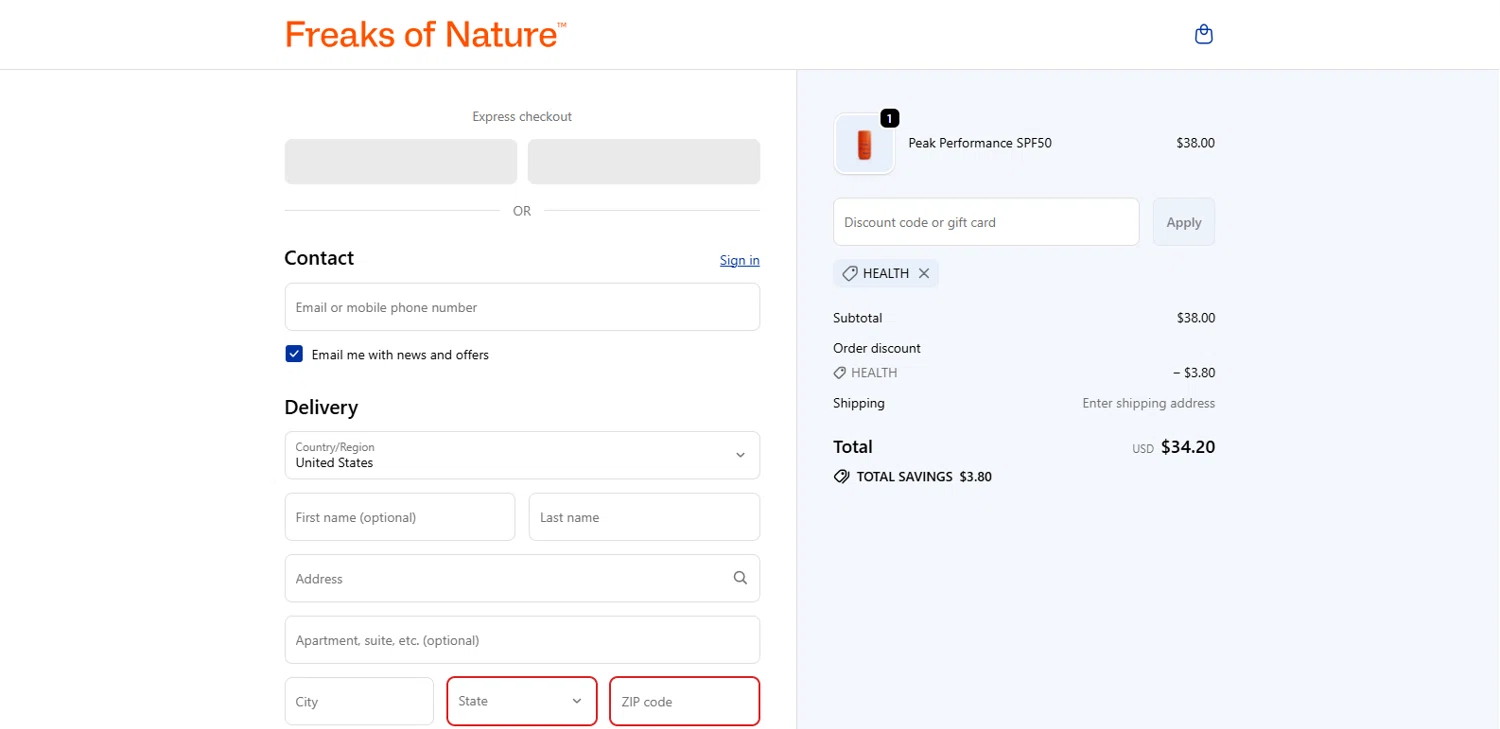
Task: Uncheck Email me with news and offers
Action: point(294,354)
